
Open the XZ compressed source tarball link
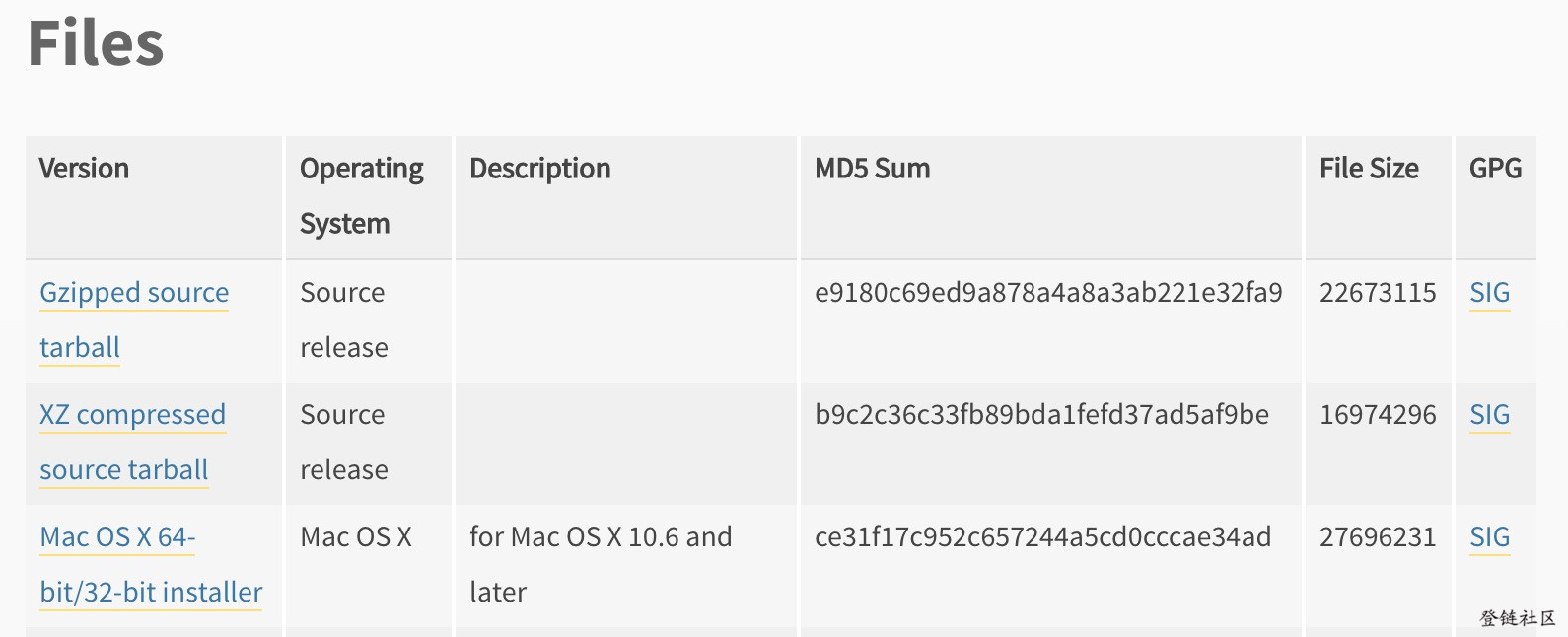pyautogui.click(x=132, y=442)
